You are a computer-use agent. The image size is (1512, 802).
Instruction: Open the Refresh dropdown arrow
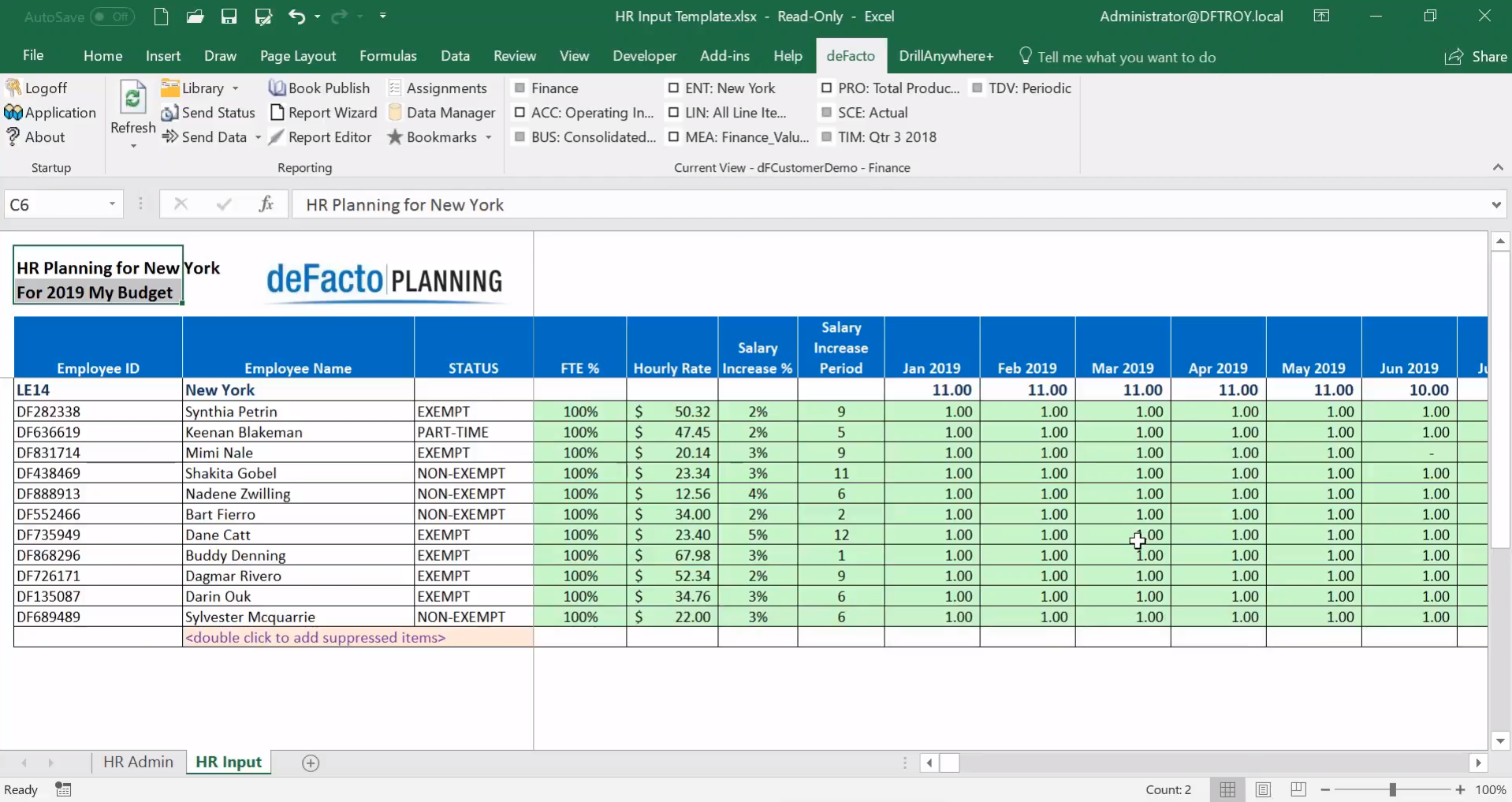pos(132,146)
